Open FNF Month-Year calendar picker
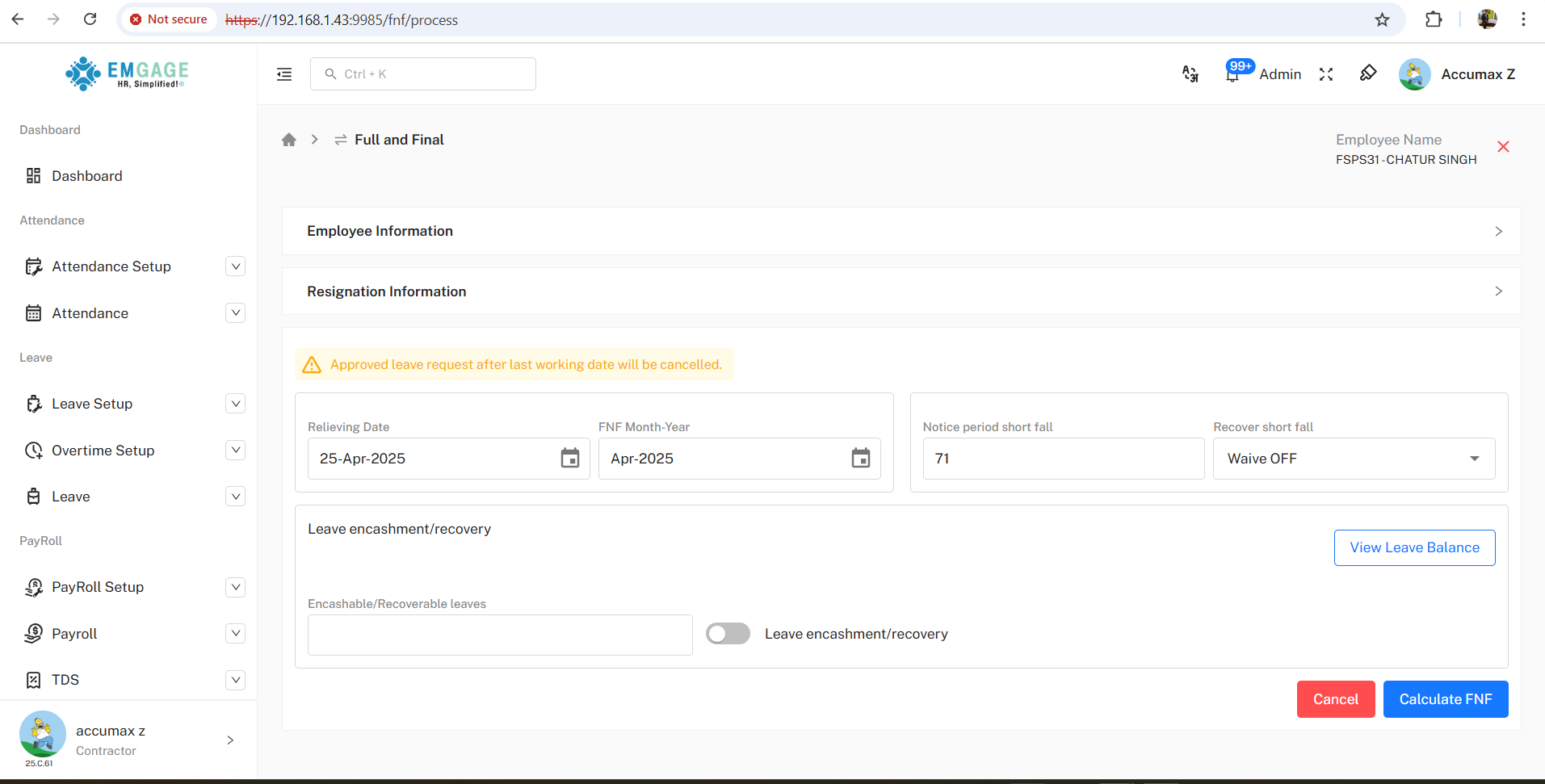This screenshot has width=1545, height=784. [x=861, y=459]
